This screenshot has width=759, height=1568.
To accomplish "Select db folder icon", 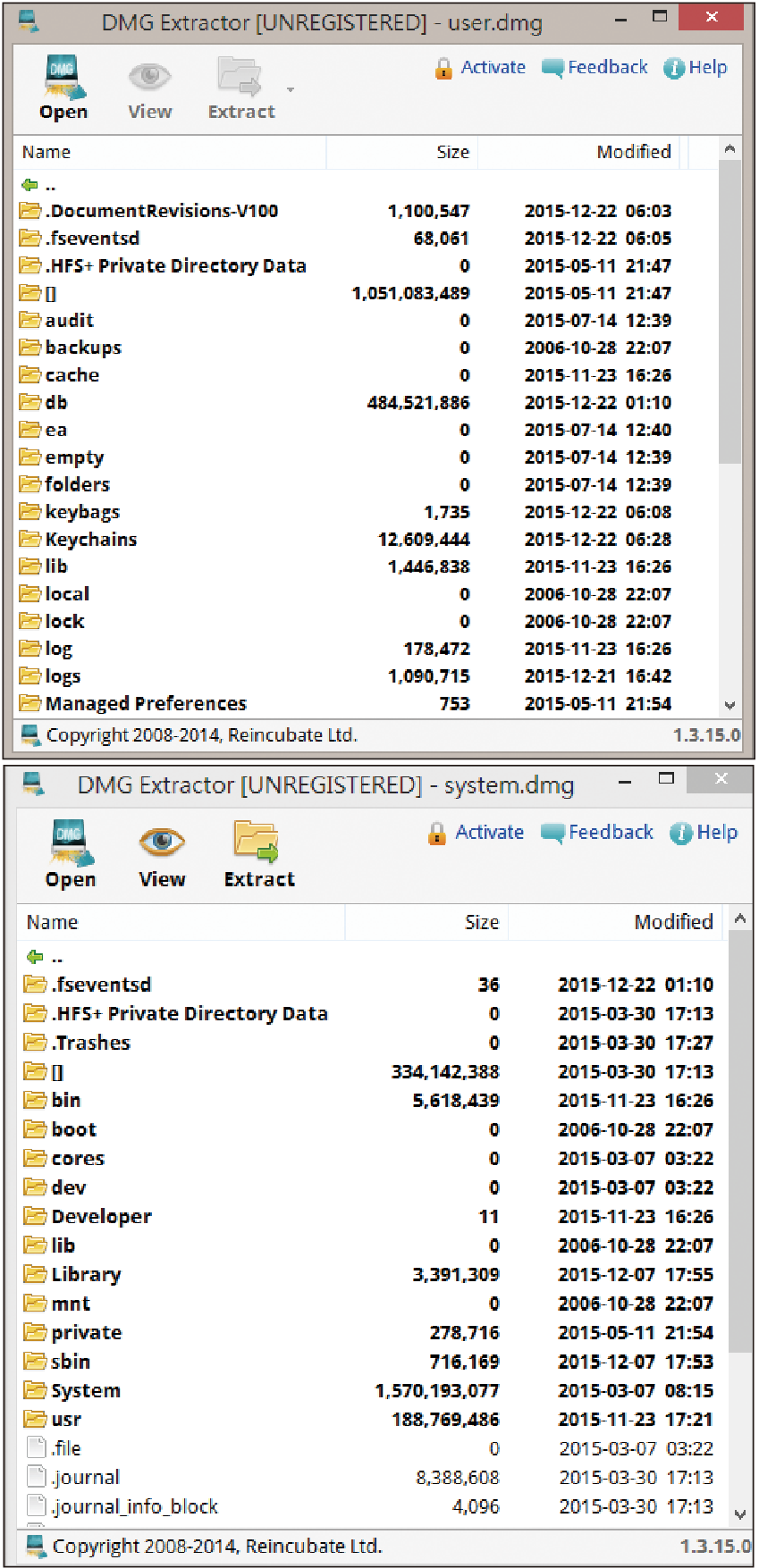I will (x=31, y=403).
